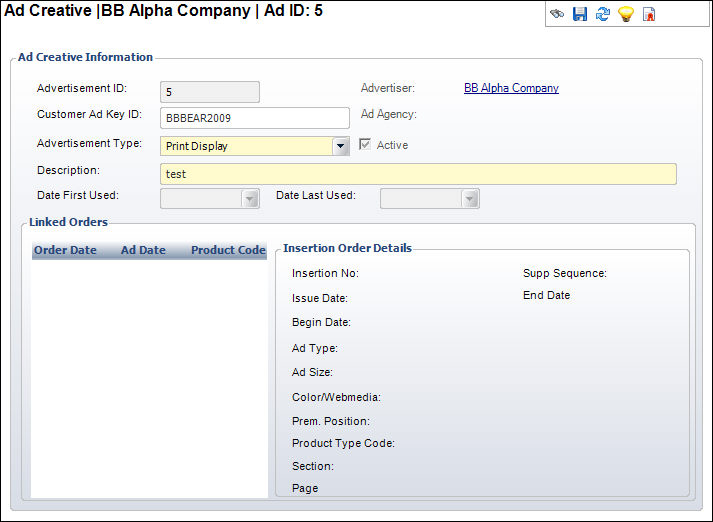
Task: Click the blue refresh arrows icon
Action: tap(603, 15)
